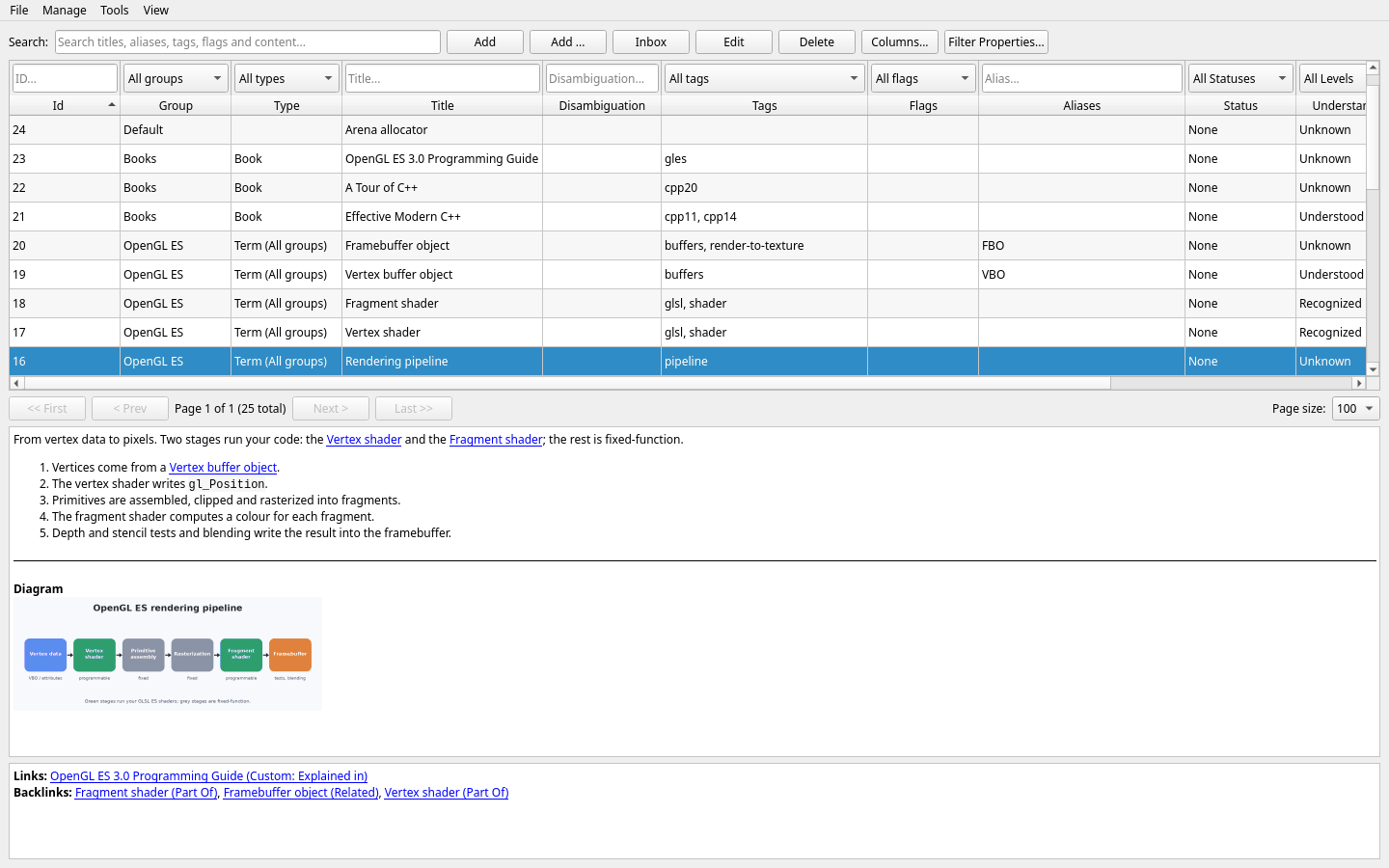Open the Inbox
This screenshot has height=868, width=1389.
click(x=651, y=42)
